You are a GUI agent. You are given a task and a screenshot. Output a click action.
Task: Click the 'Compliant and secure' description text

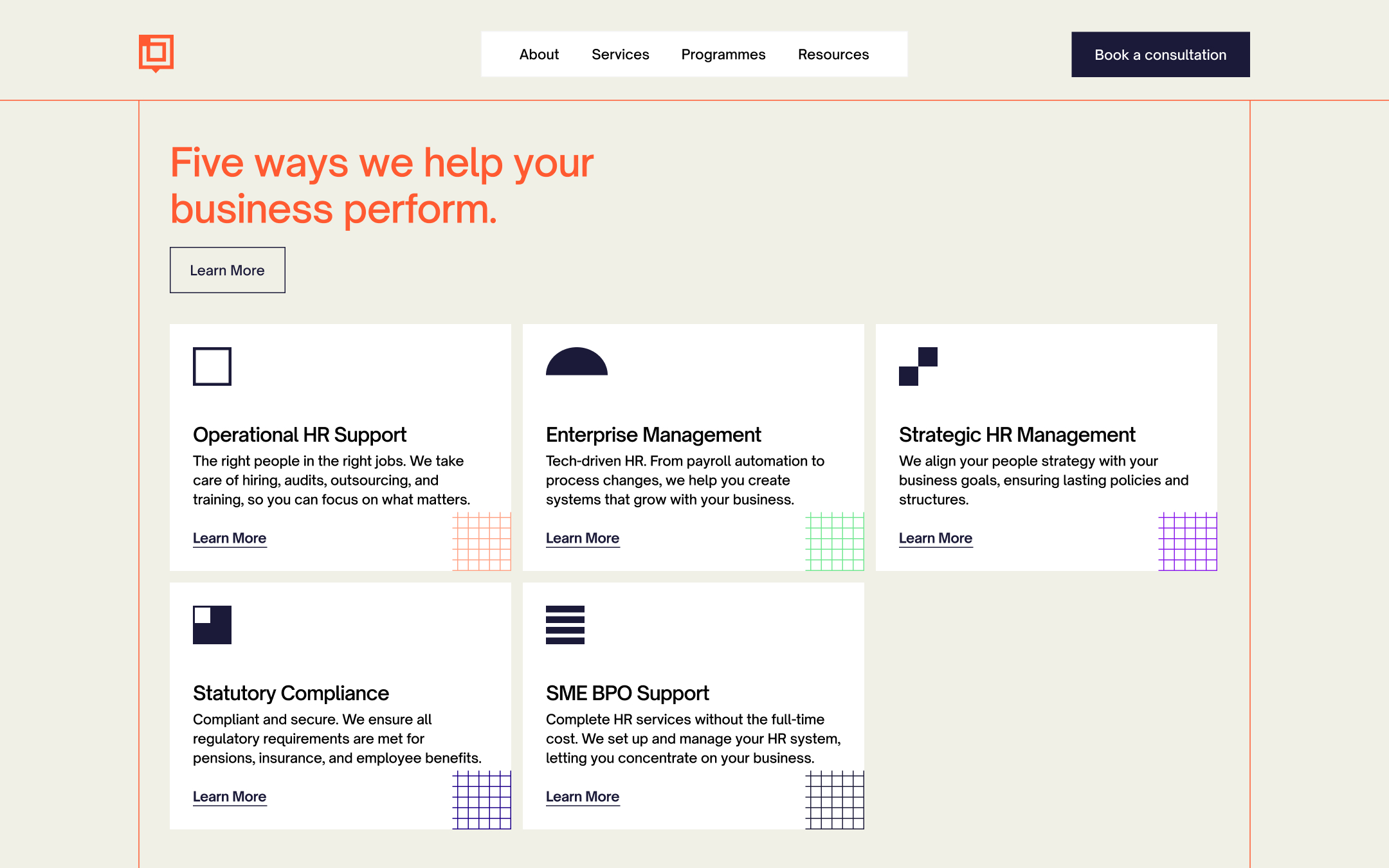pos(337,739)
